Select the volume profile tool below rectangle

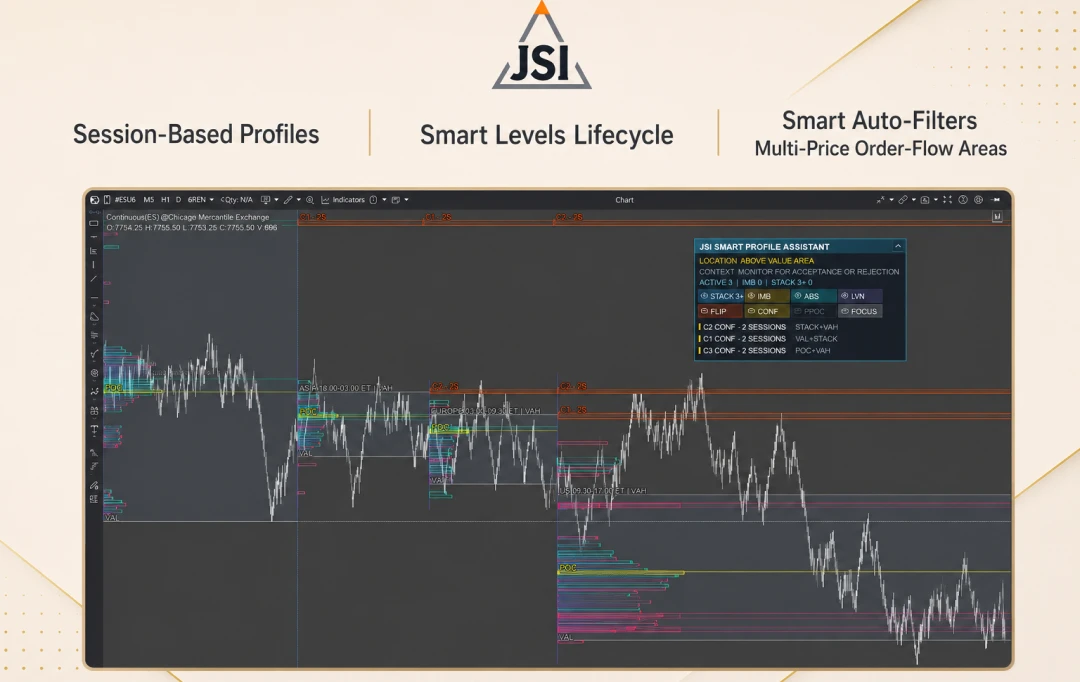(x=94, y=251)
